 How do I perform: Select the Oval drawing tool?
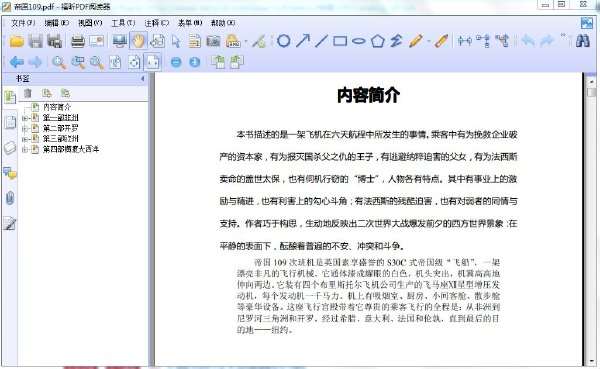coord(359,41)
